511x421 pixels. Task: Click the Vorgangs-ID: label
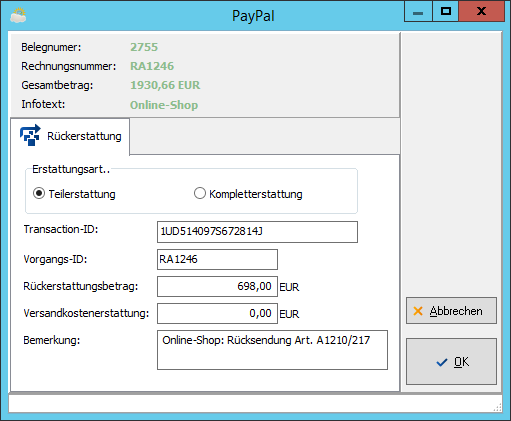click(55, 259)
